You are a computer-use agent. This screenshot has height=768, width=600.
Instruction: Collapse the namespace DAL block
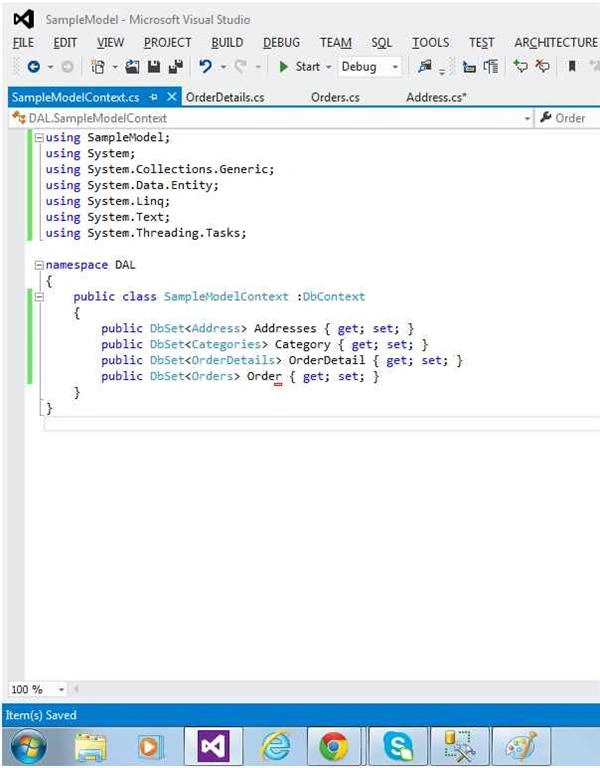coord(39,265)
